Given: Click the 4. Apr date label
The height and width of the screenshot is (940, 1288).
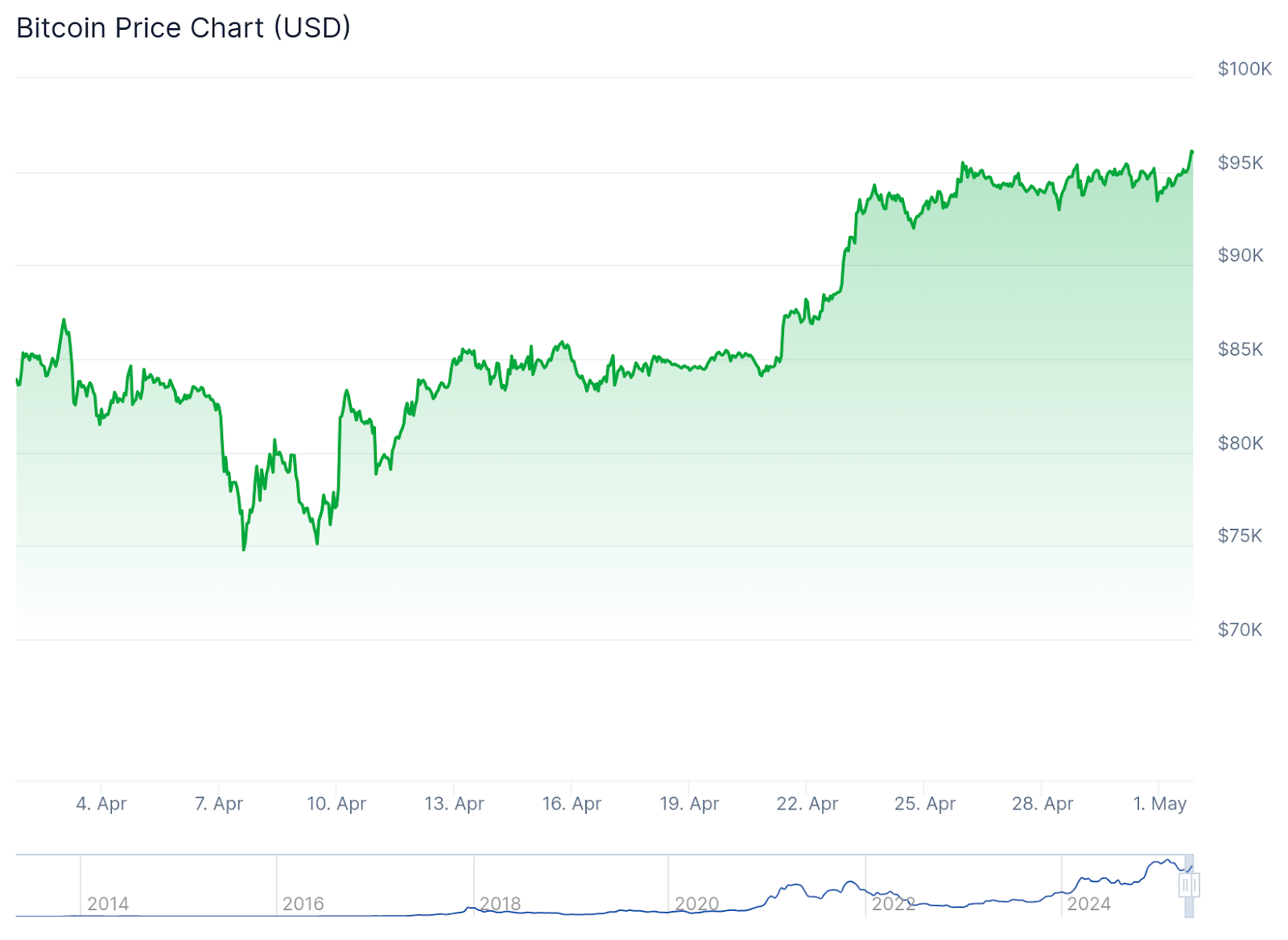Looking at the screenshot, I should [101, 803].
